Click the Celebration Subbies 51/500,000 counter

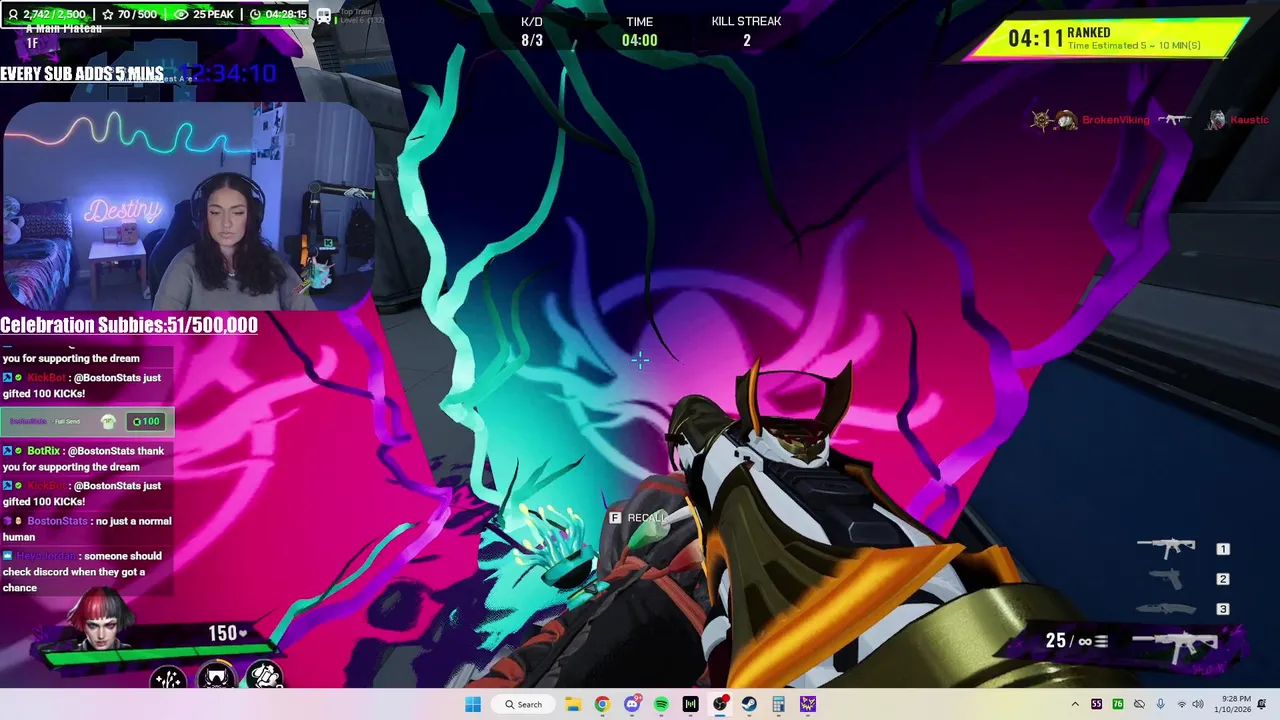pyautogui.click(x=129, y=325)
